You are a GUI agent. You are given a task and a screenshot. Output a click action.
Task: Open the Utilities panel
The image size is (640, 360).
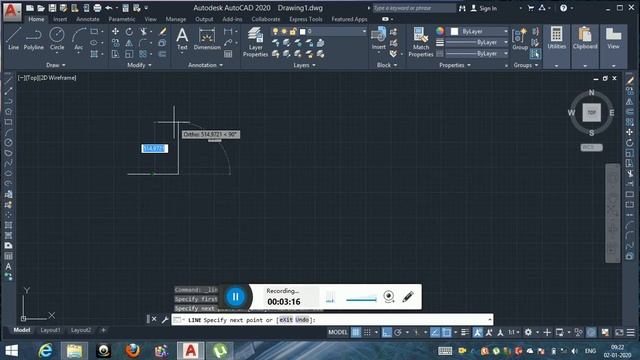[556, 46]
